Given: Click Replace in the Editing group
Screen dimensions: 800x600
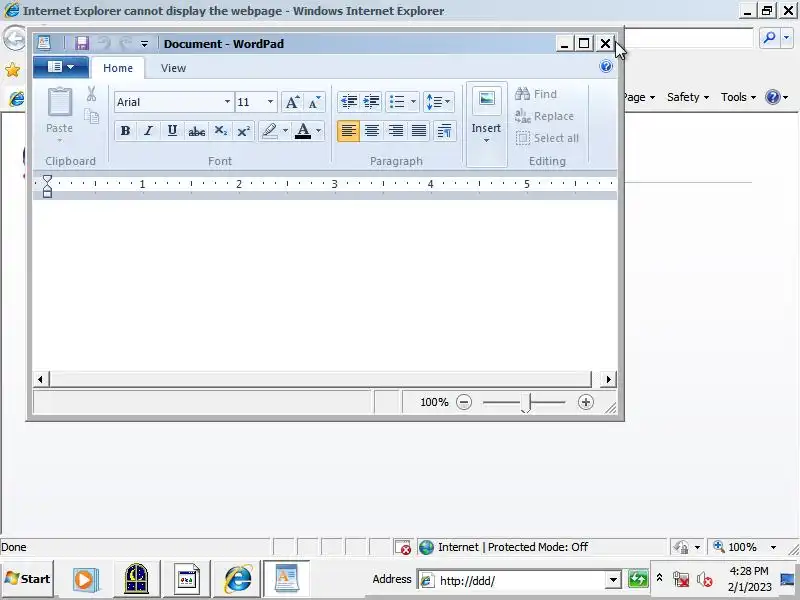Looking at the screenshot, I should click(544, 116).
